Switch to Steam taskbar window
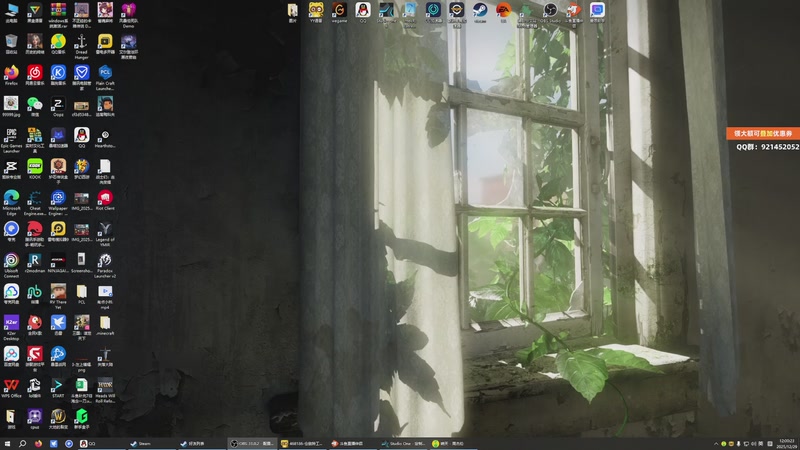Screen dimensions: 800x450 pyautogui.click(x=151, y=444)
